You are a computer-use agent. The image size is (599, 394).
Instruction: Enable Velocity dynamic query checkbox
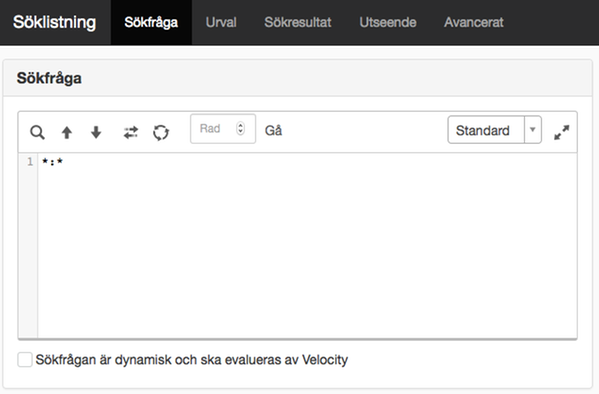(x=25, y=360)
